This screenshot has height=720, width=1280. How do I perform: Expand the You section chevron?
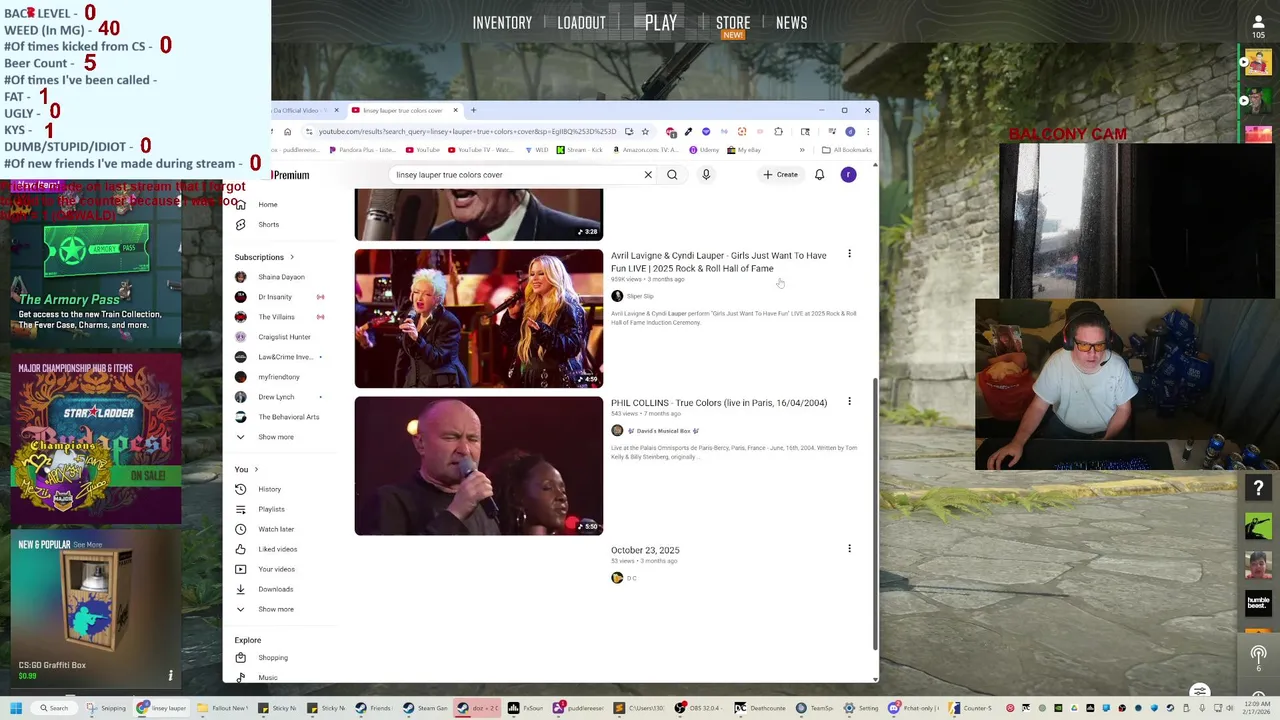click(256, 469)
